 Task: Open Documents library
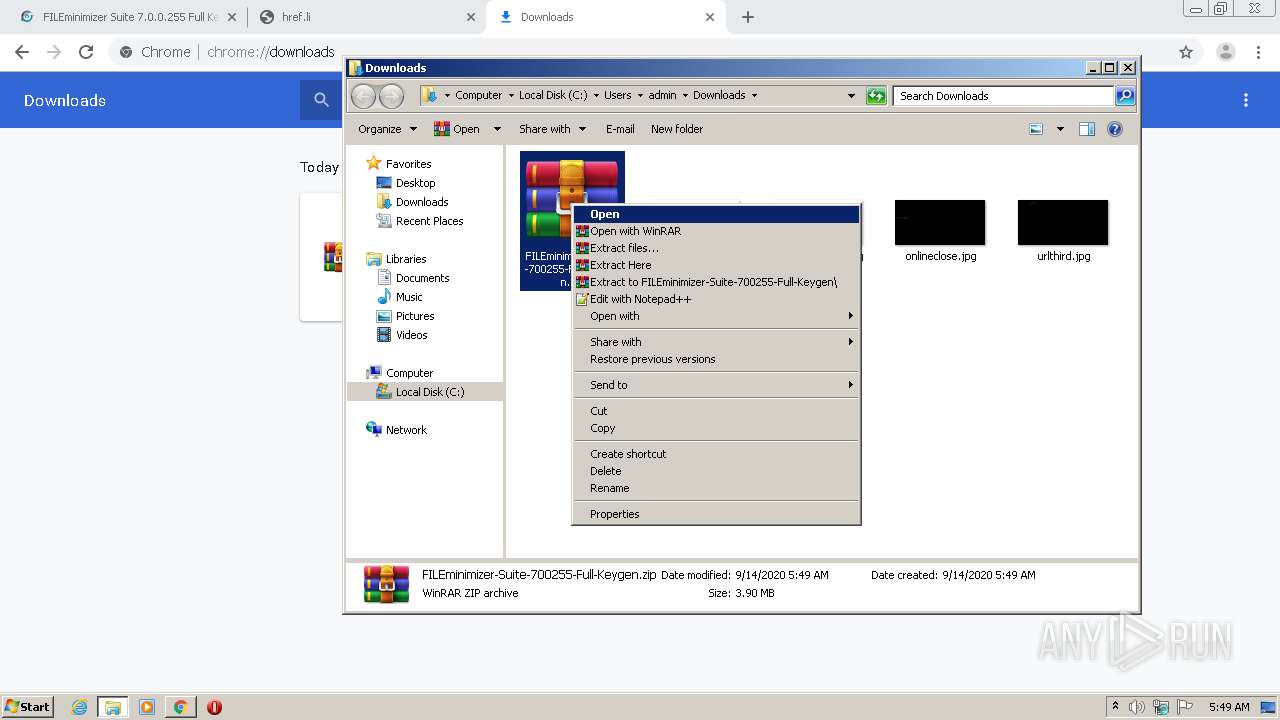click(422, 278)
